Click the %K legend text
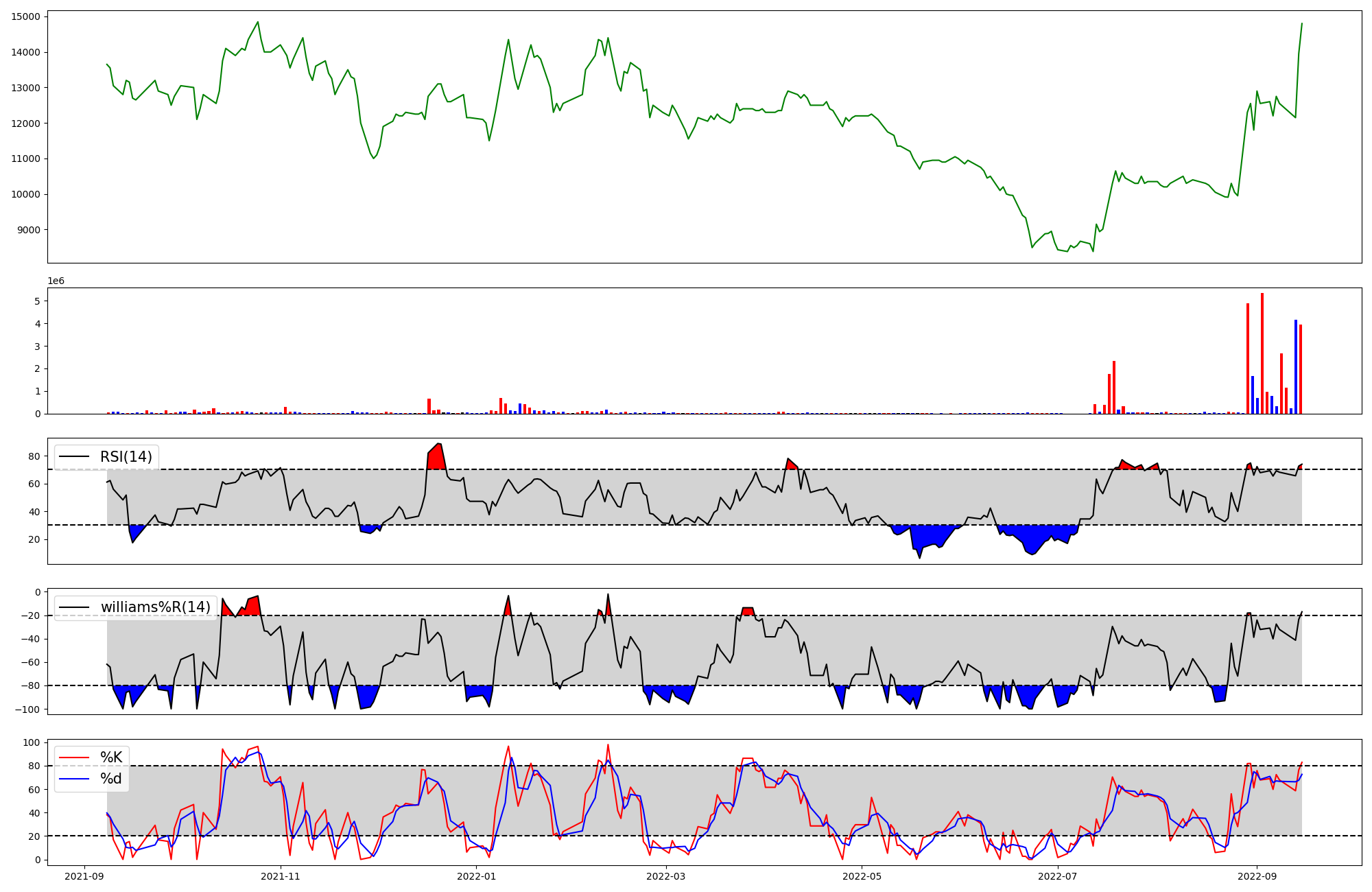This screenshot has height=892, width=1372. pyautogui.click(x=111, y=758)
